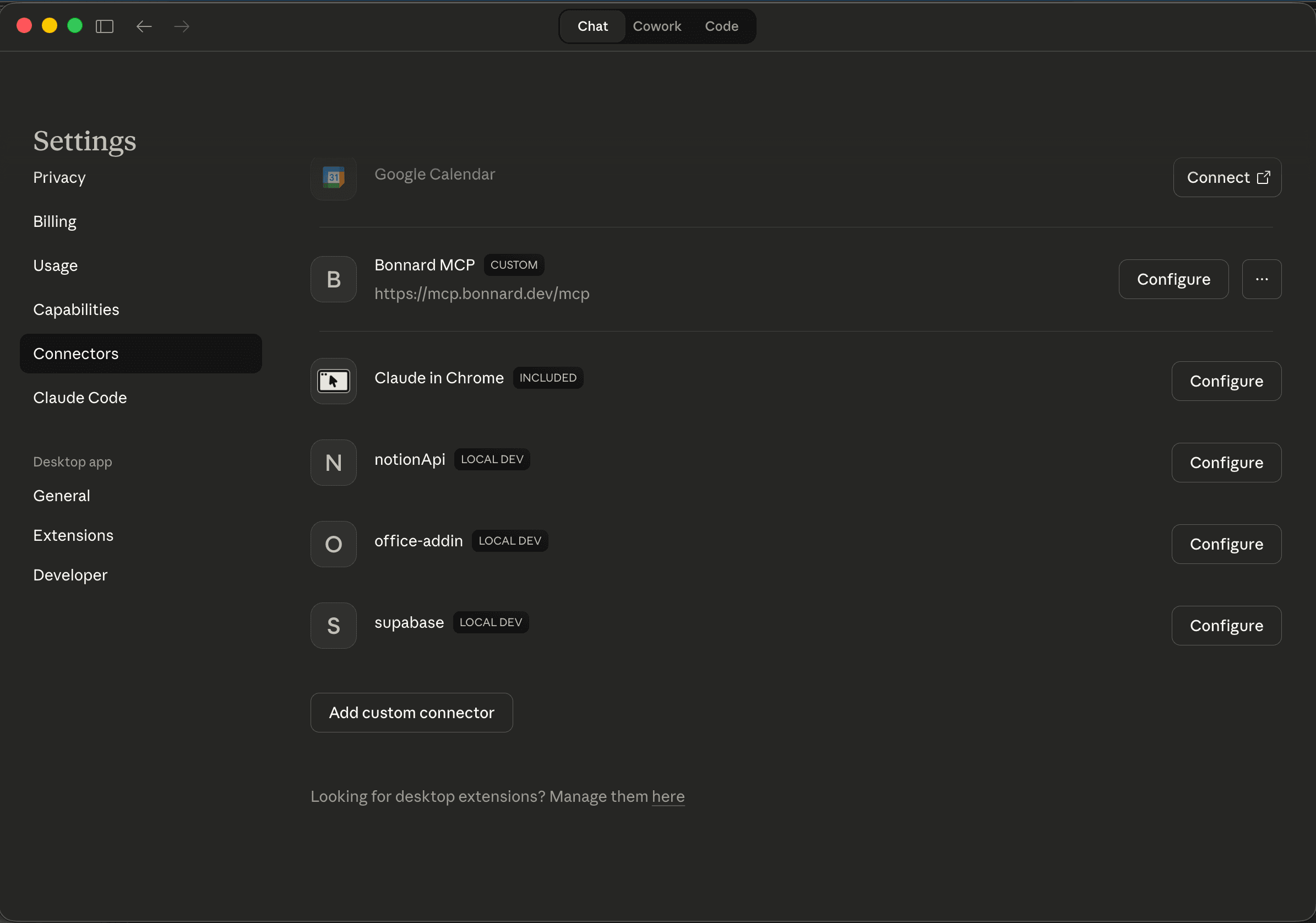1316x923 pixels.
Task: Select the office-addin connector icon
Action: [333, 544]
